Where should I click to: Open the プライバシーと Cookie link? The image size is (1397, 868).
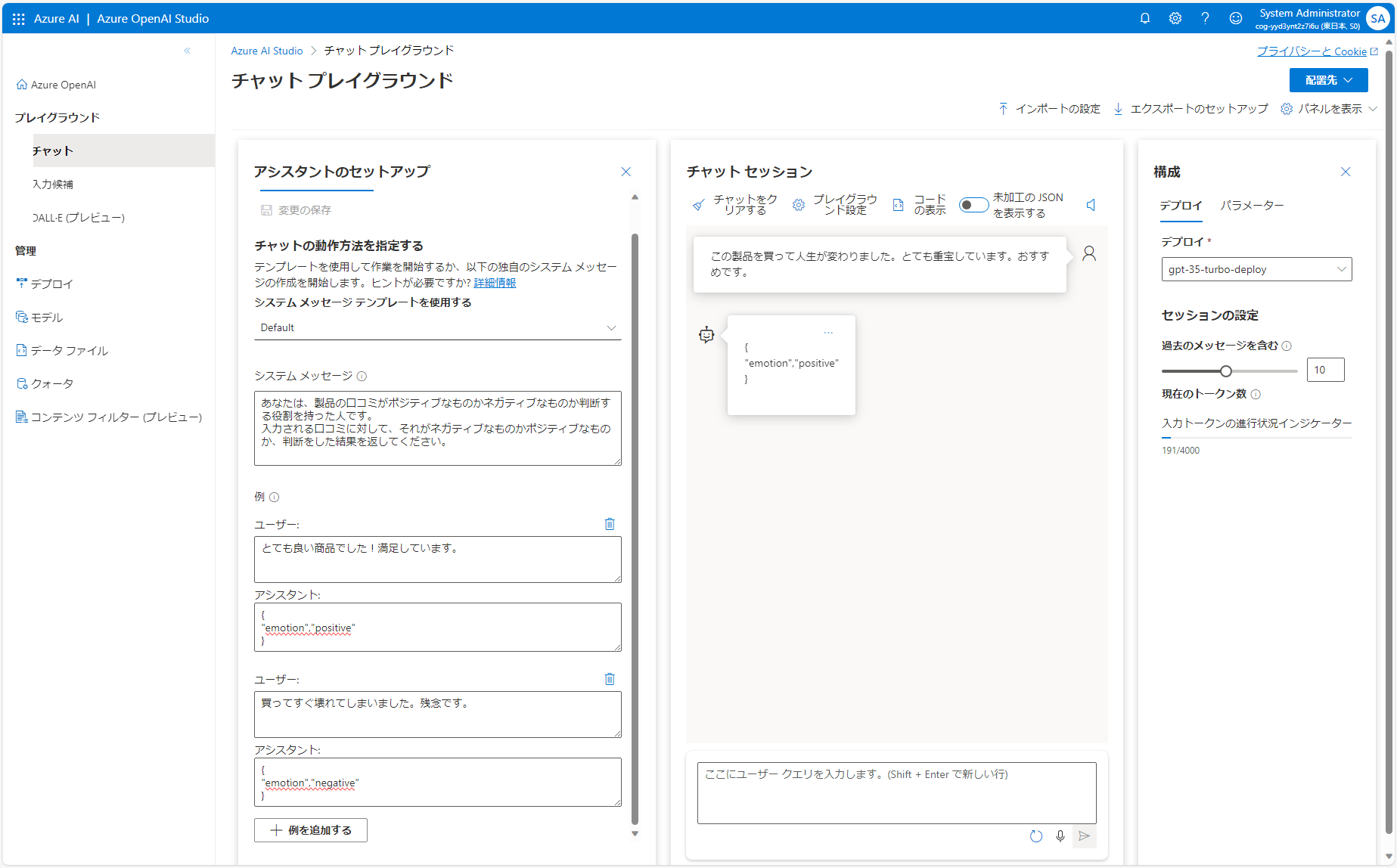tap(1317, 51)
